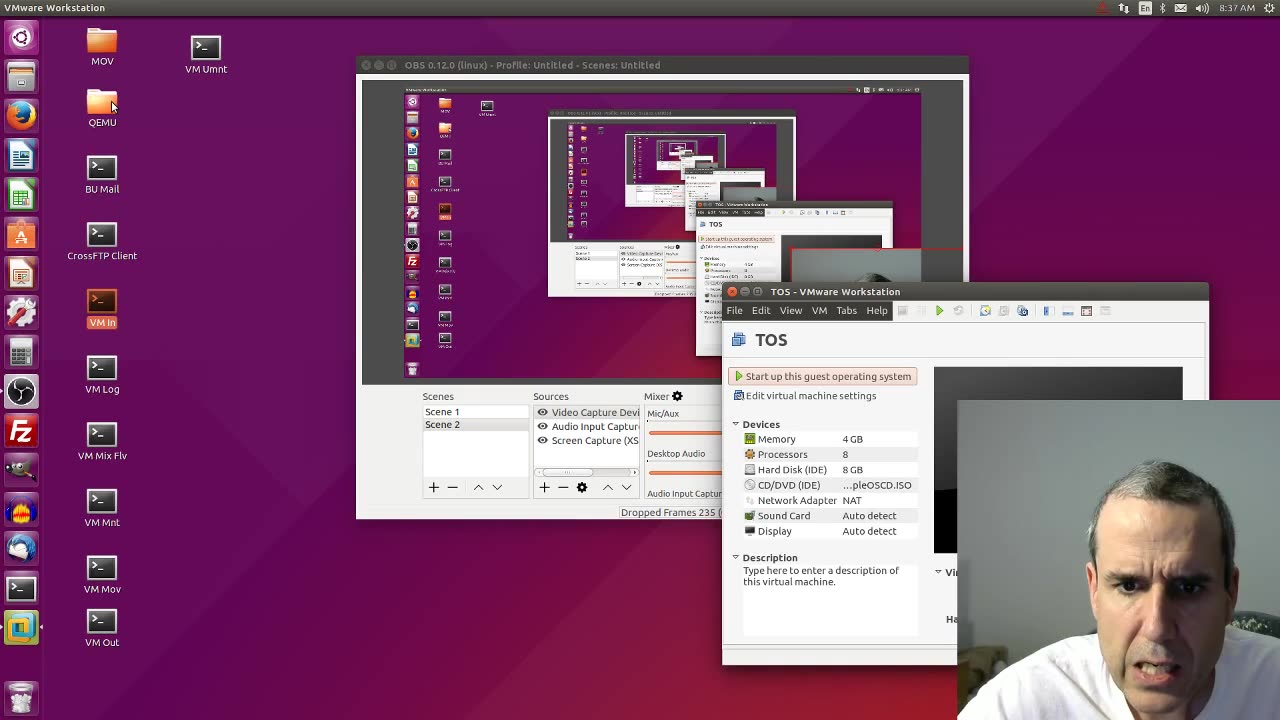The image size is (1280, 720).
Task: Select Scene 2 in OBS Scenes list
Action: [475, 425]
